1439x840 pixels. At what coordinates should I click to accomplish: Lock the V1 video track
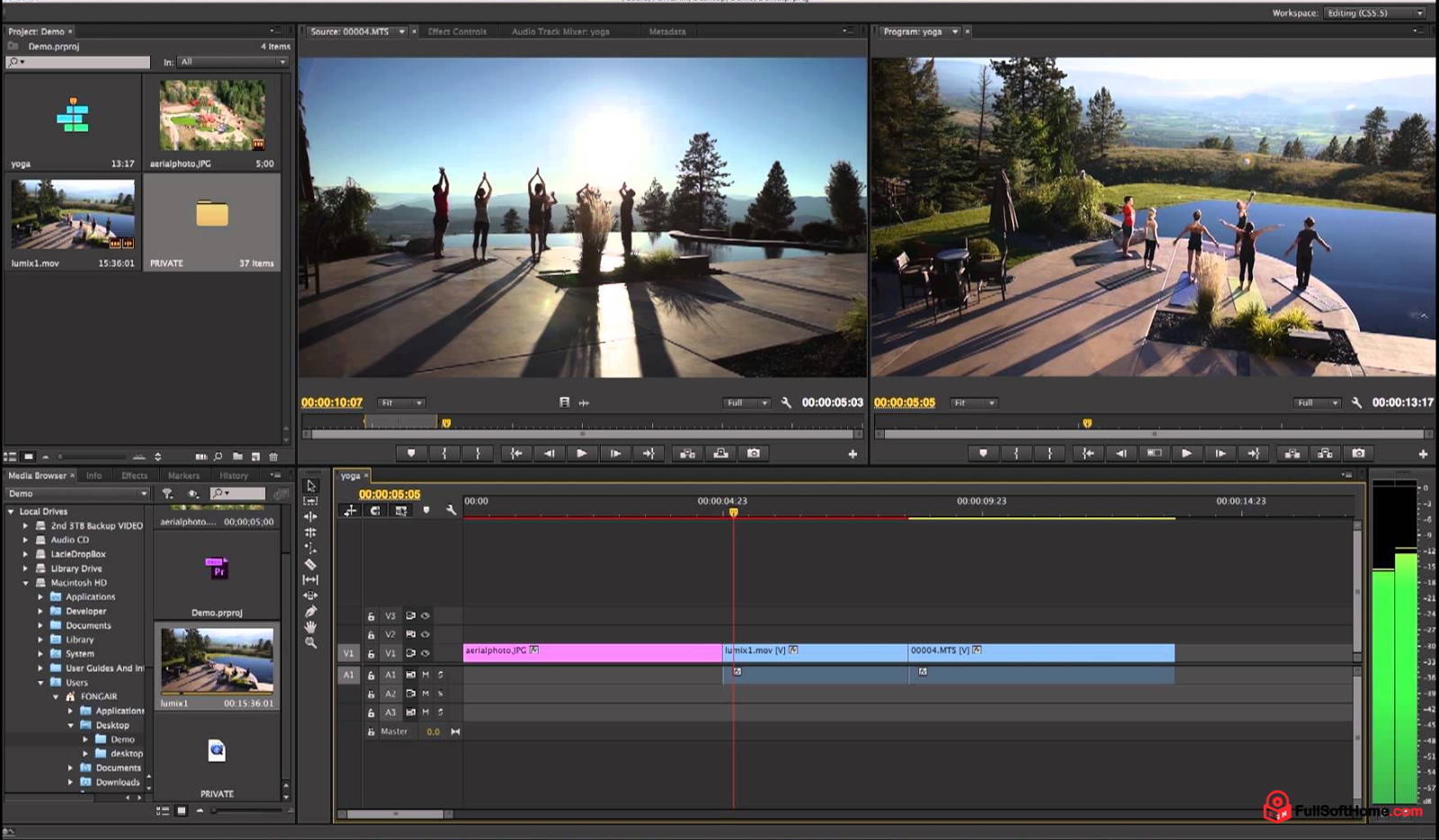point(371,652)
